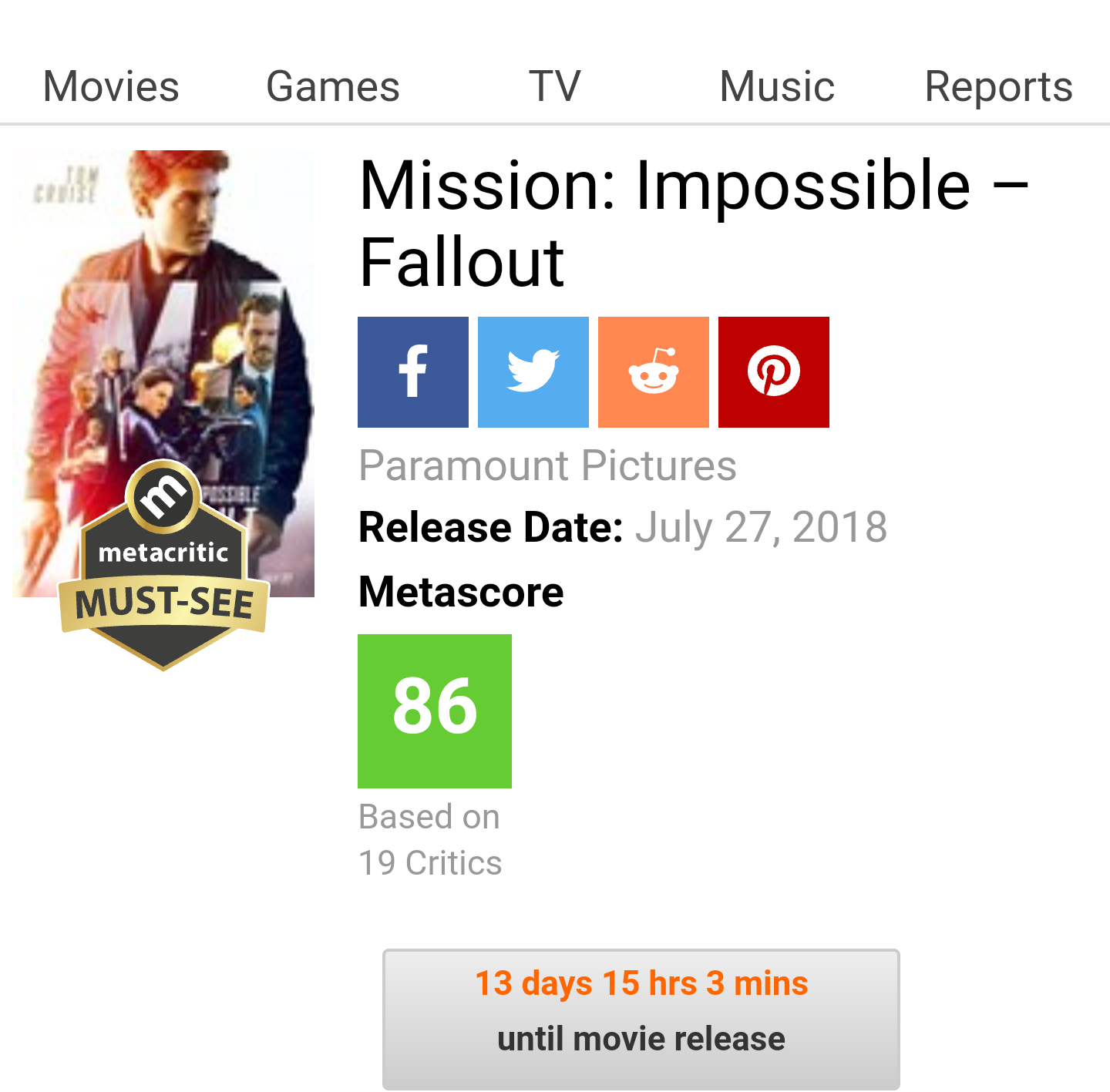The height and width of the screenshot is (1092, 1110).
Task: Switch to the Games section
Action: click(333, 86)
